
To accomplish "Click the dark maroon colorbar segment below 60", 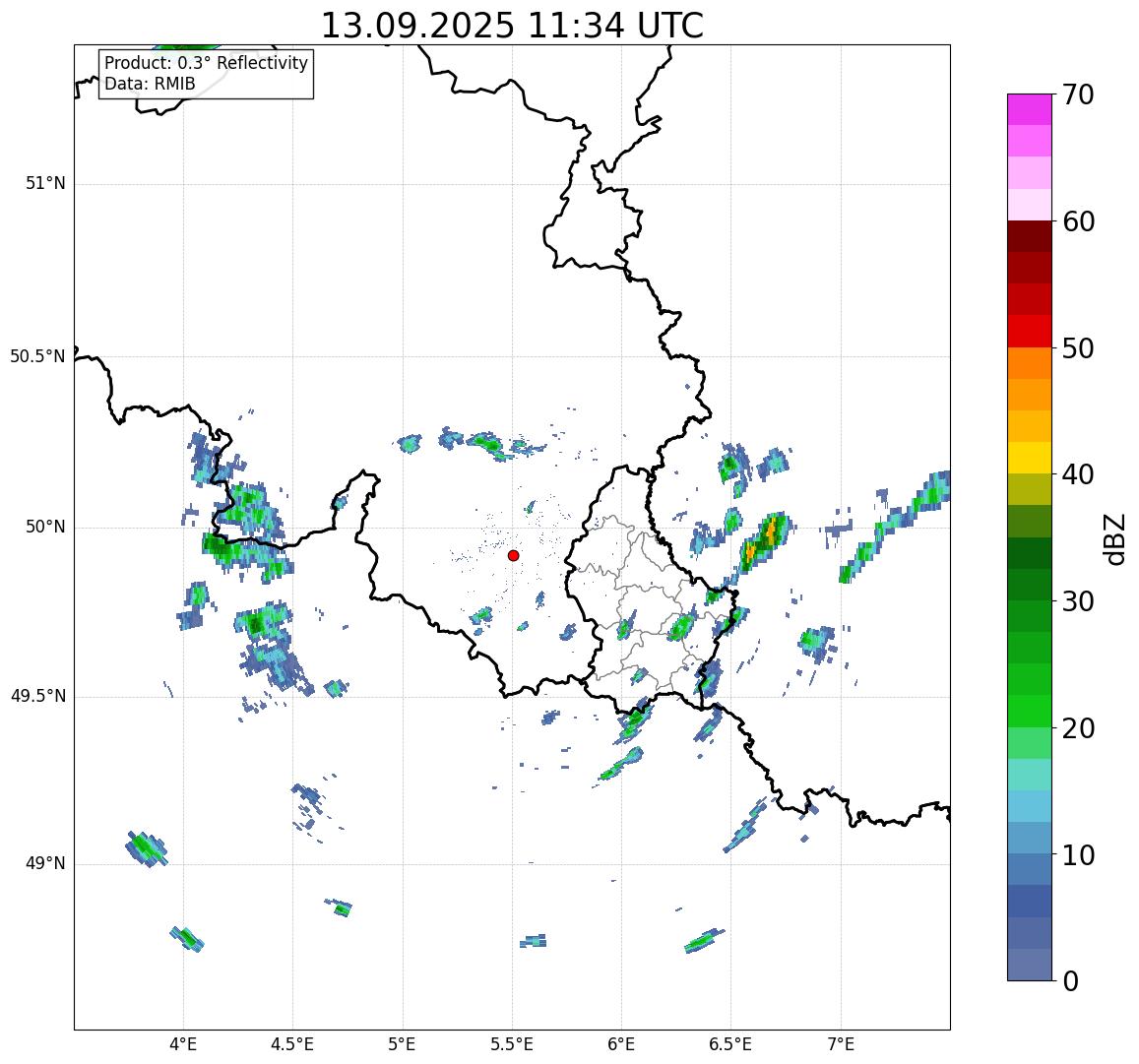I will point(1030,236).
